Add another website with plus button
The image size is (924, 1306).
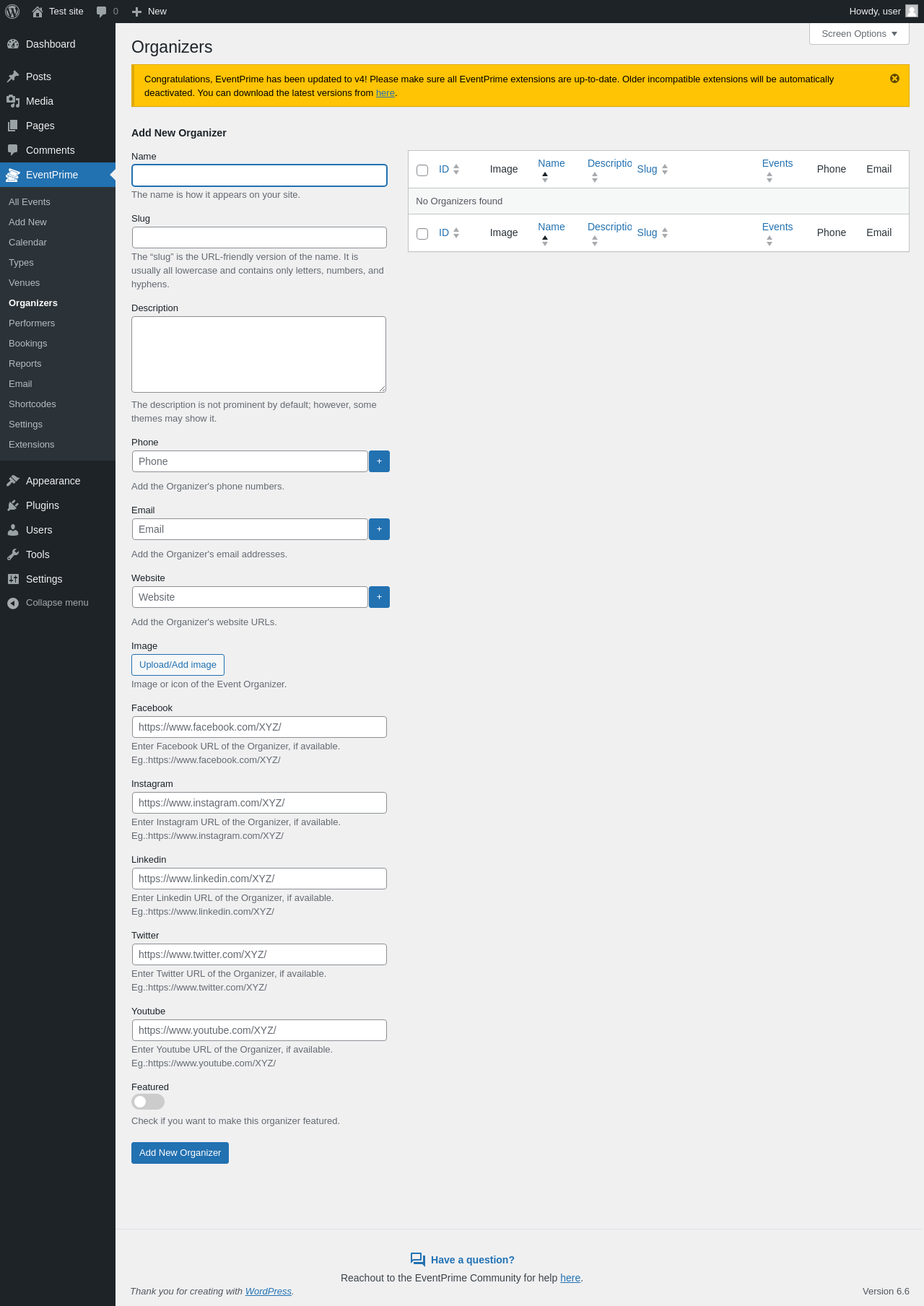[x=379, y=597]
